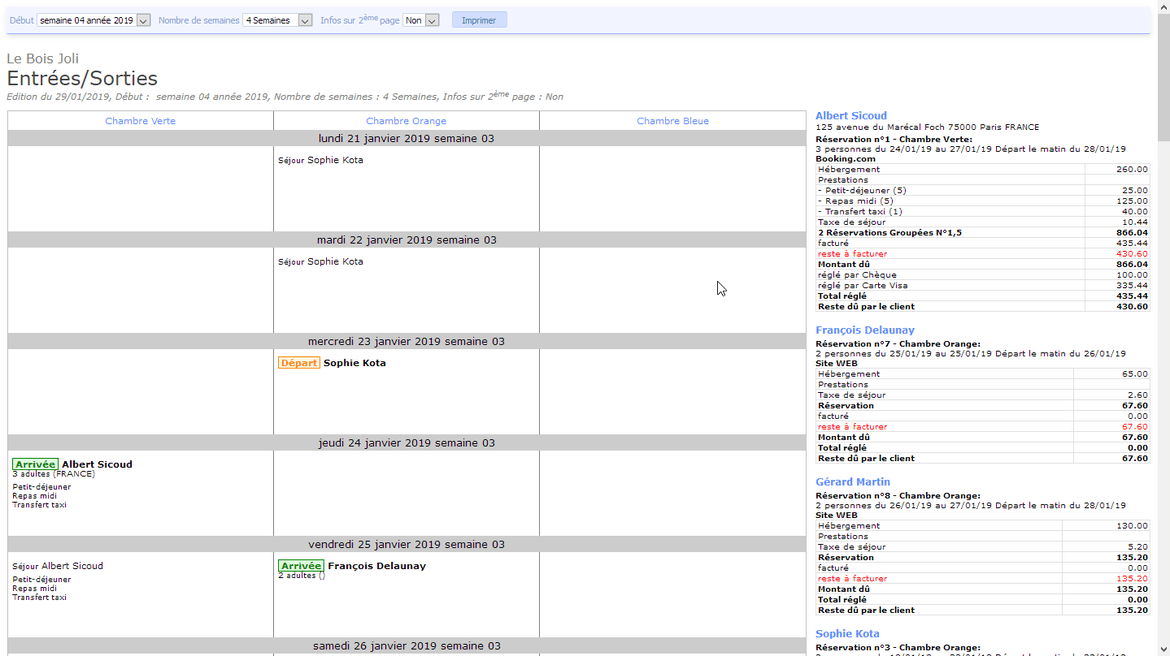Expand the Nombre de semaines dropdown
Screen dimensions: 1170x656
pos(277,20)
